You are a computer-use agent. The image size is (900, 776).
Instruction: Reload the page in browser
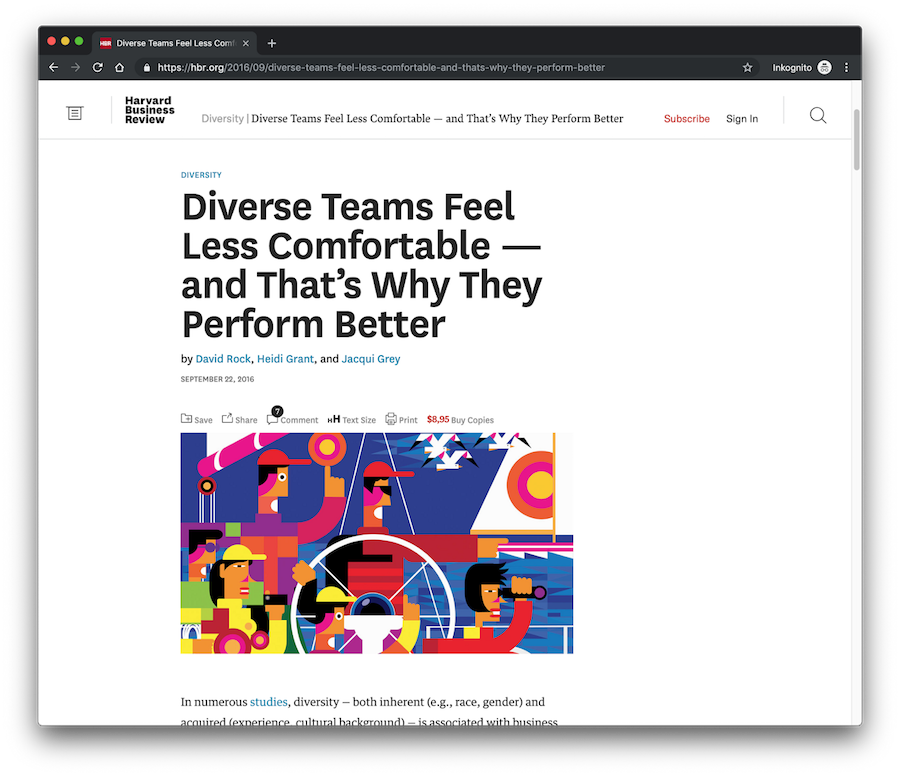[x=98, y=68]
